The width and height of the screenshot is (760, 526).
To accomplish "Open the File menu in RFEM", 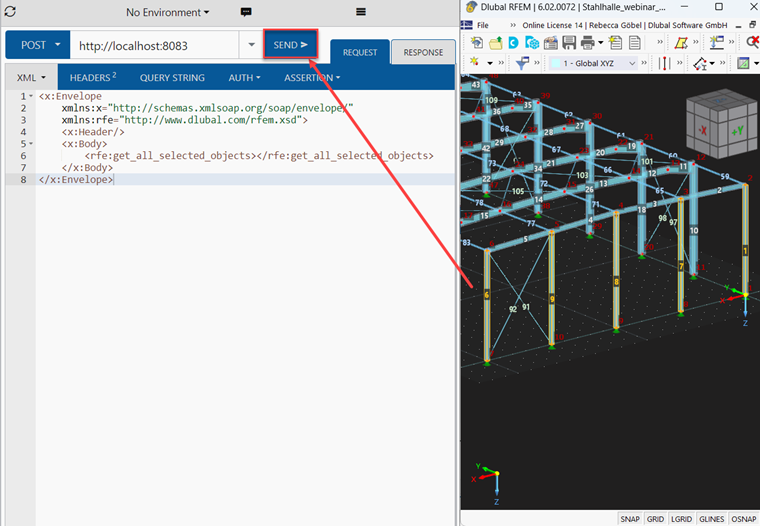I will 483,25.
